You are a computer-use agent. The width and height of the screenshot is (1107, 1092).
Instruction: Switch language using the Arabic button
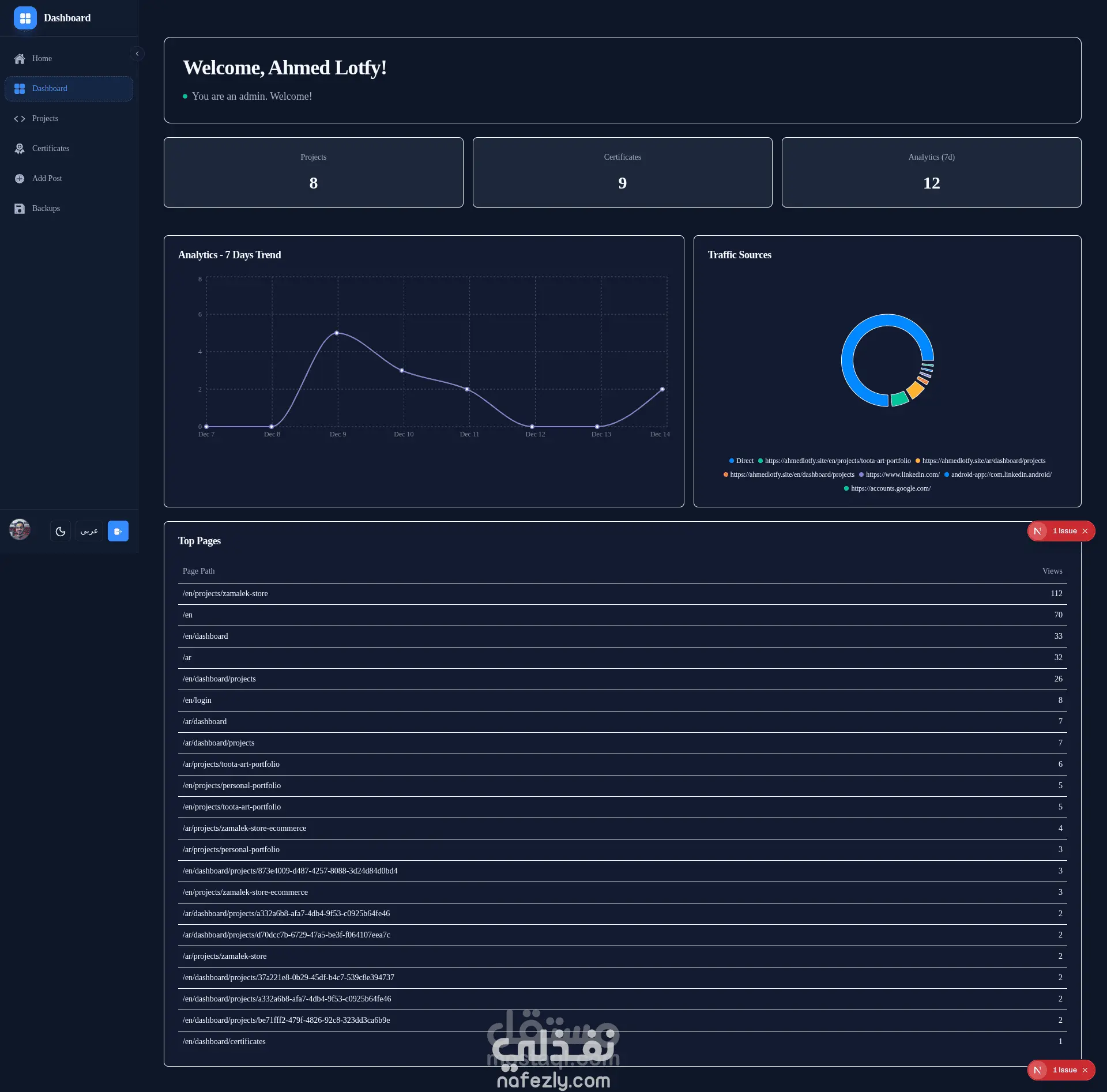(89, 531)
